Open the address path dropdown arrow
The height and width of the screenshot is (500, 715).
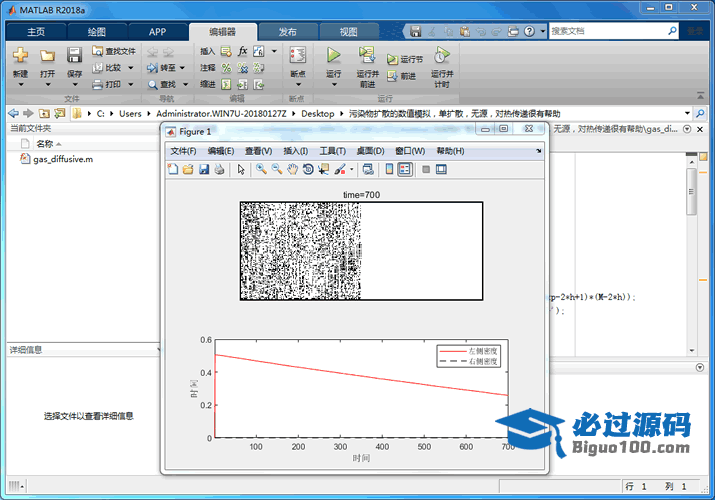[687, 113]
